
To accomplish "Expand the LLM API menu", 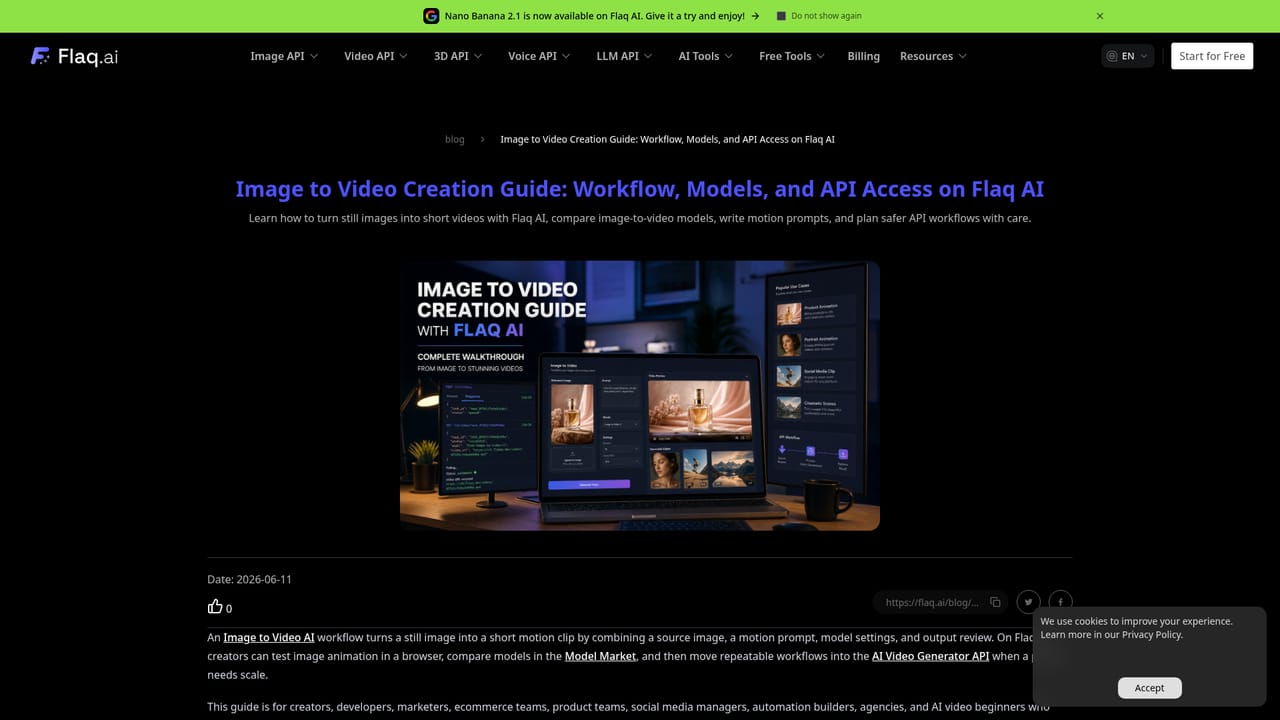I will 624,56.
